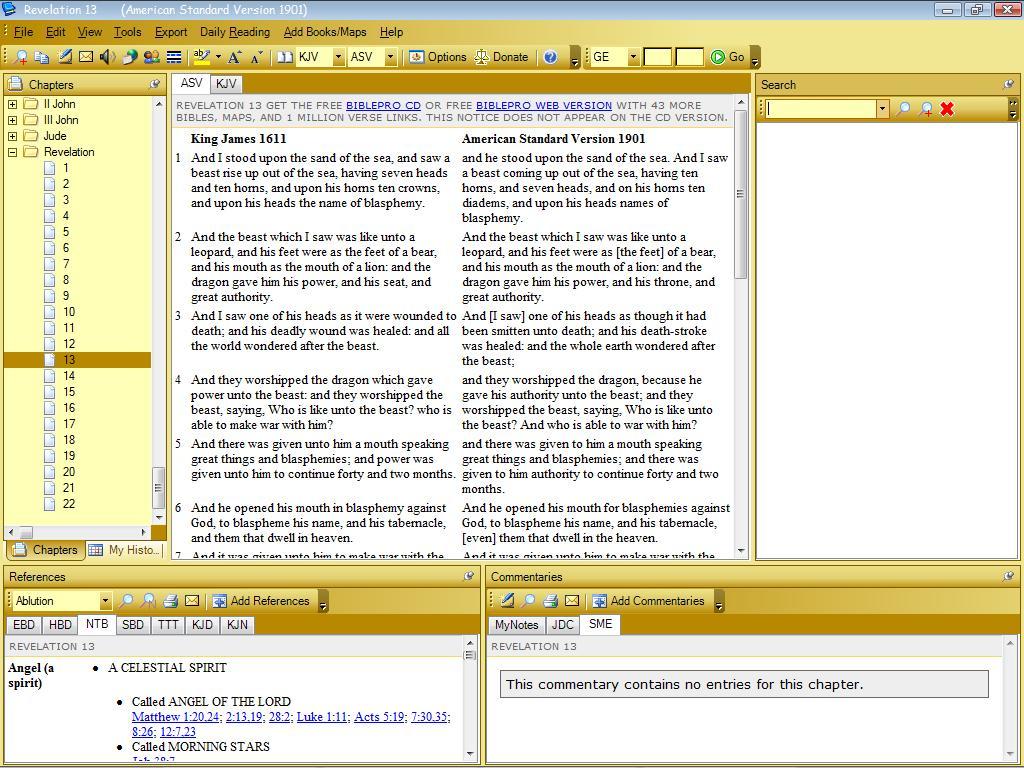Click the Options button
The image size is (1024, 768).
coord(438,57)
